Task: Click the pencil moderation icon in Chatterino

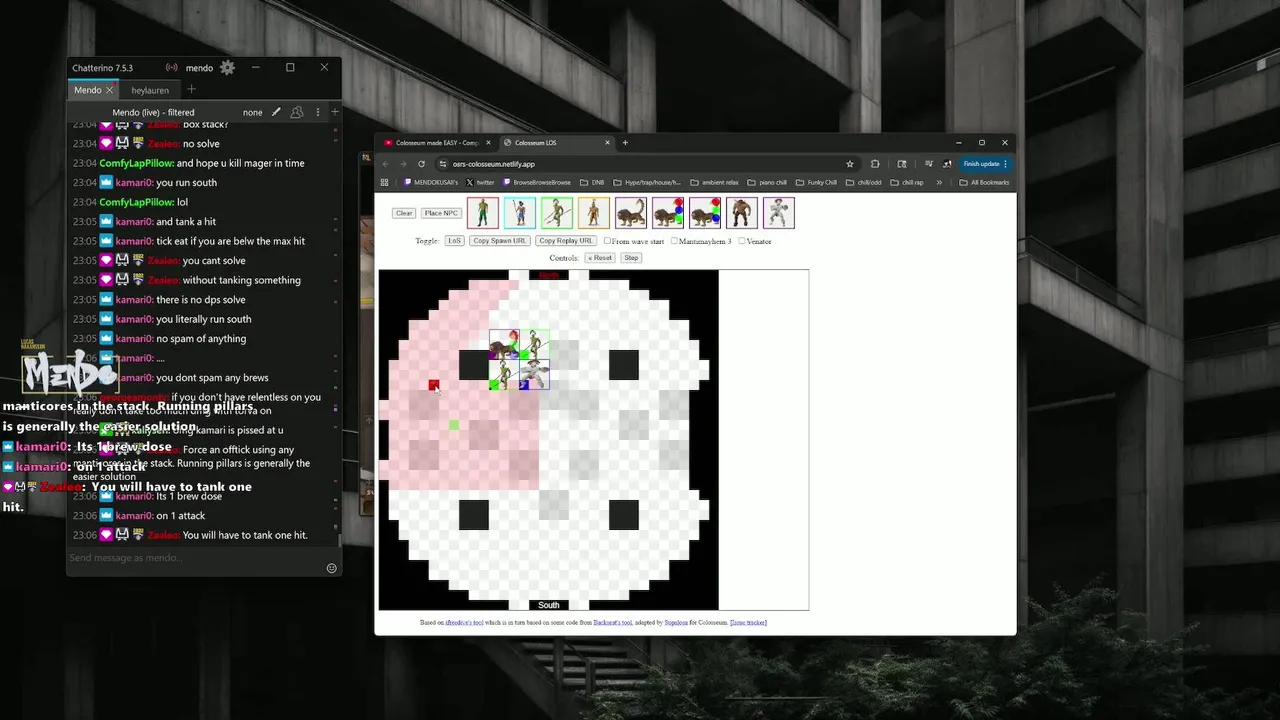Action: pyautogui.click(x=276, y=112)
